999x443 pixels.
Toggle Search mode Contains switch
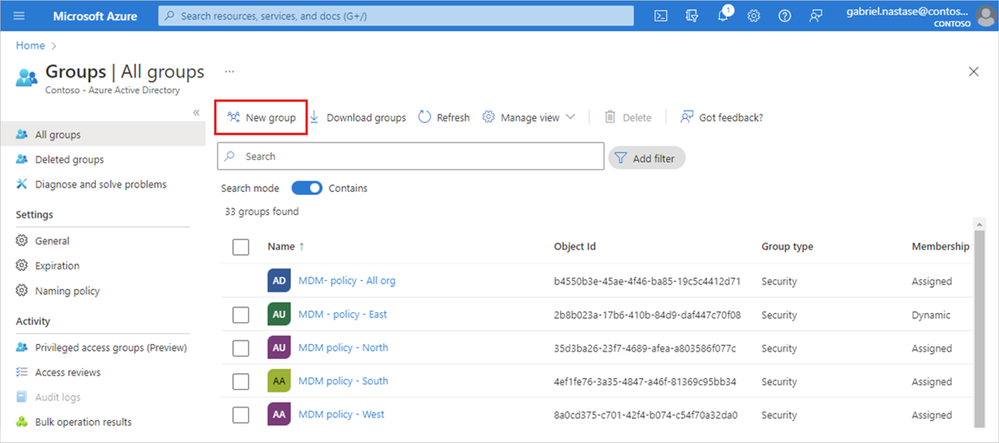click(307, 189)
